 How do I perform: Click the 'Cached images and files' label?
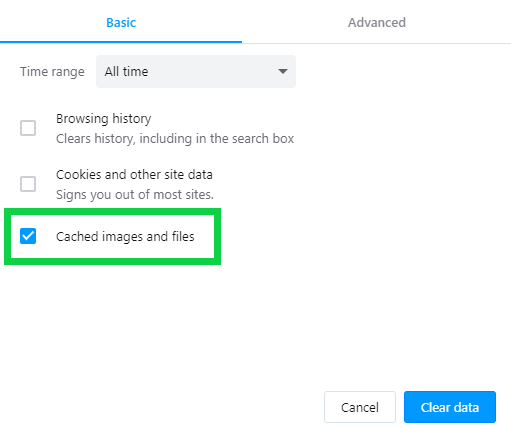click(125, 237)
